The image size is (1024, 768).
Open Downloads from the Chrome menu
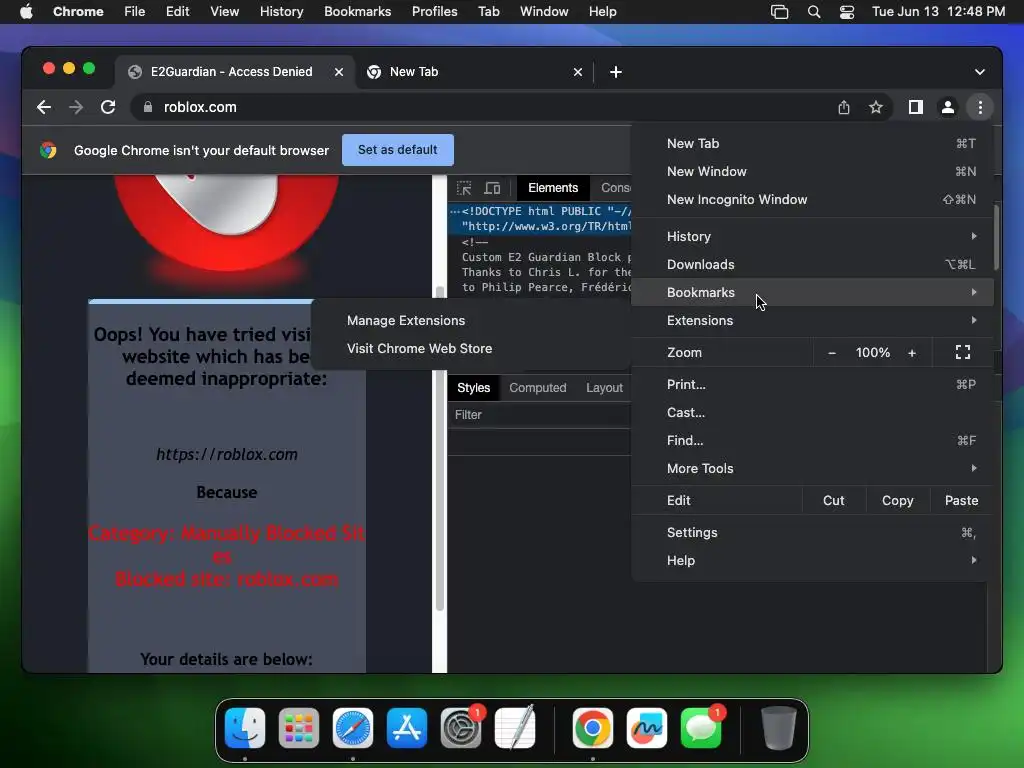pos(812,264)
